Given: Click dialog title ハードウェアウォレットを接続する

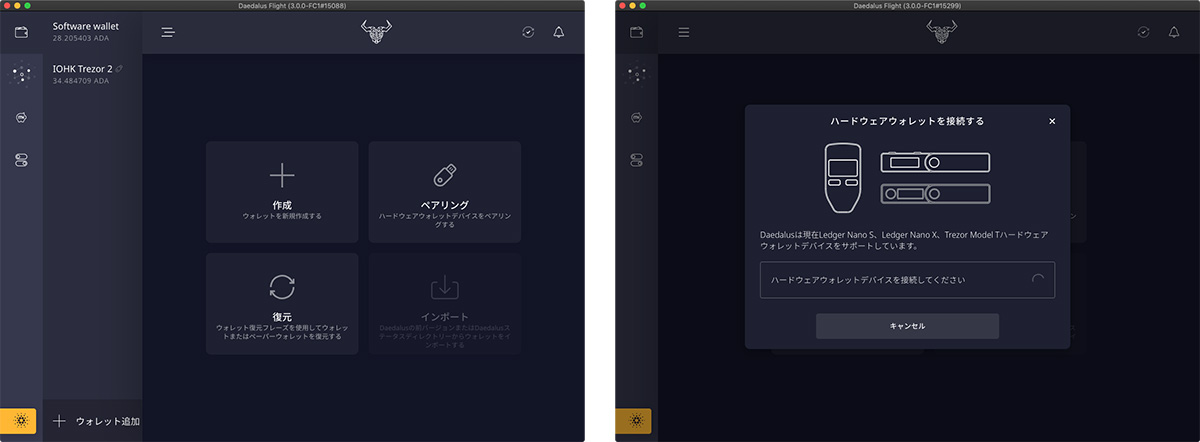Looking at the screenshot, I should [x=907, y=121].
